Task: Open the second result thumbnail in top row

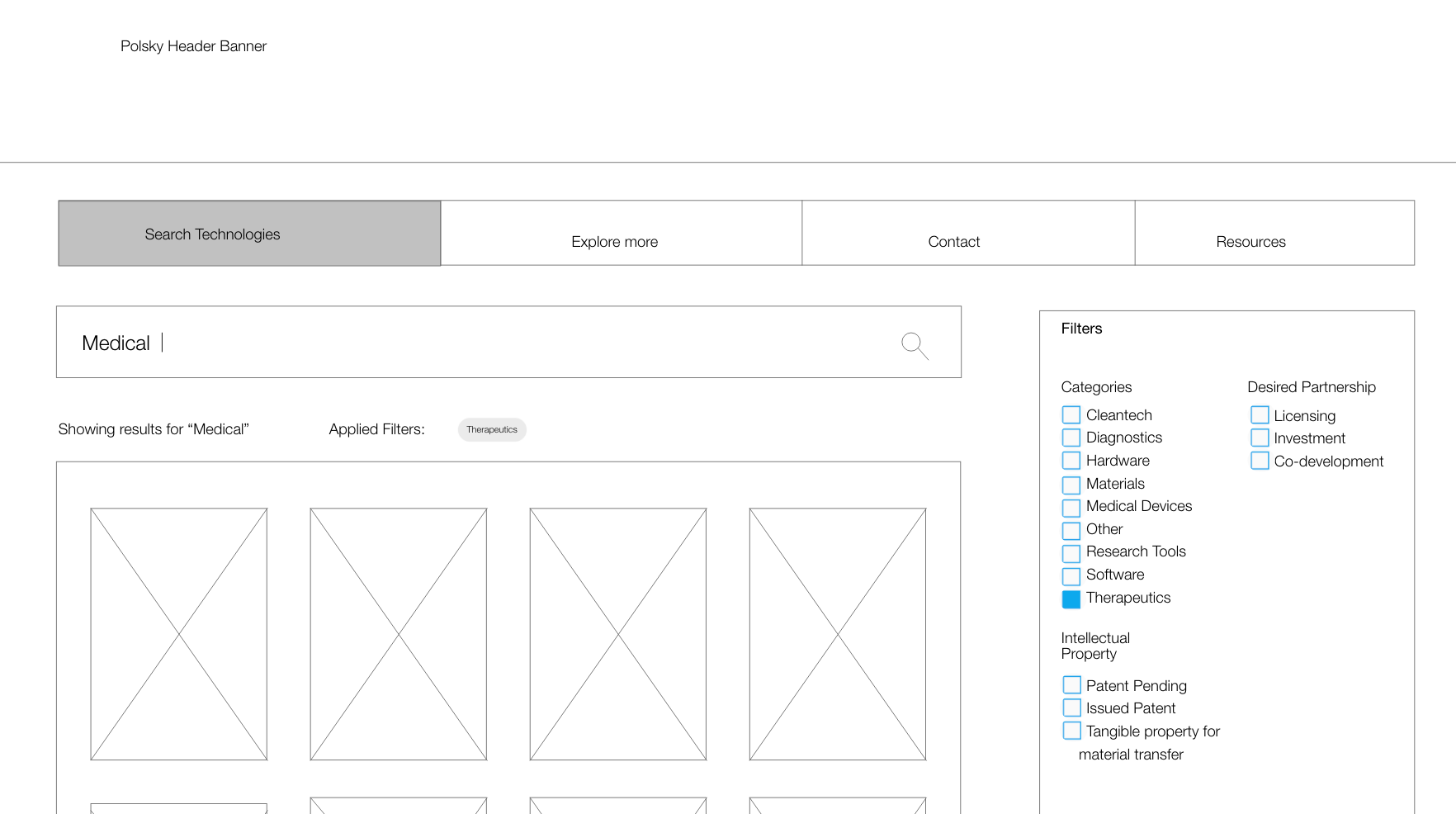Action: pyautogui.click(x=399, y=634)
